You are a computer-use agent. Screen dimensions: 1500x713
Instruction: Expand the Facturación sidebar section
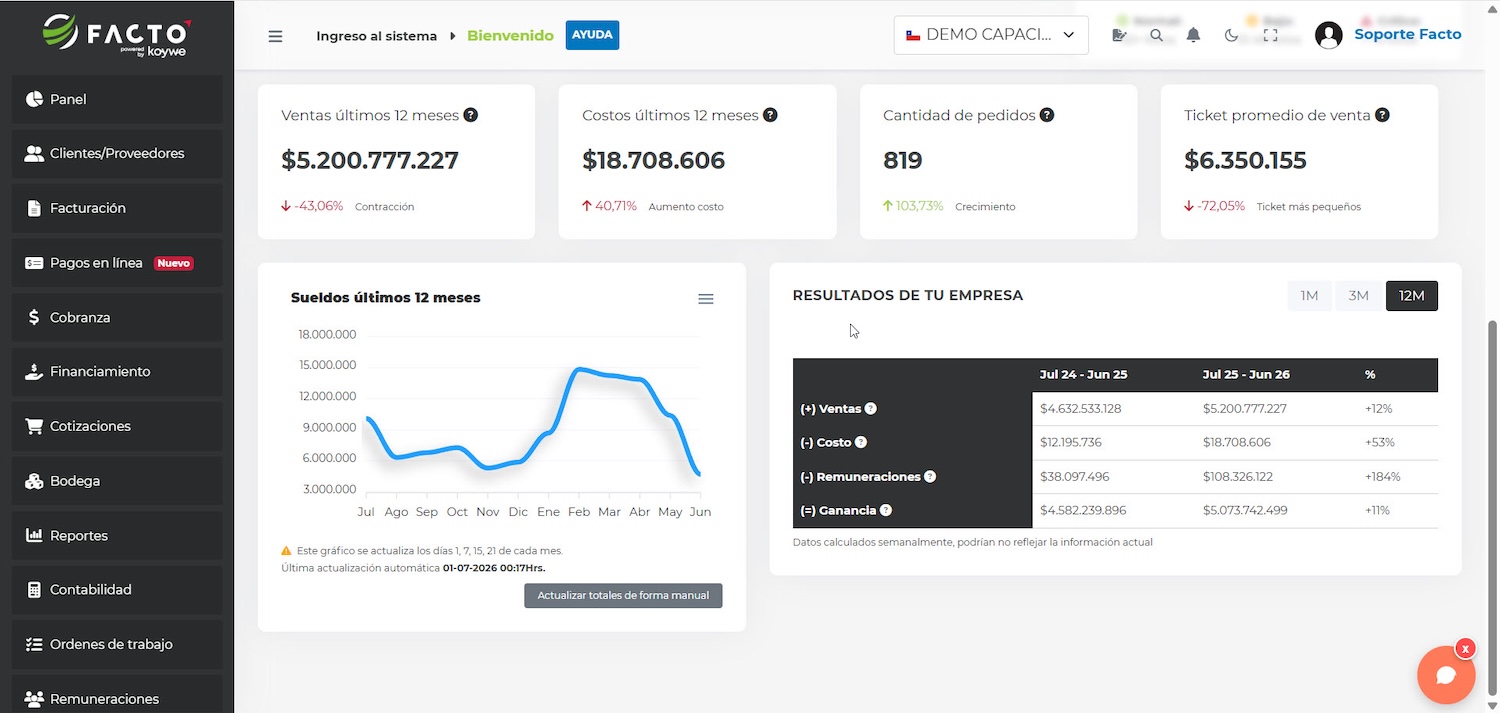[117, 208]
